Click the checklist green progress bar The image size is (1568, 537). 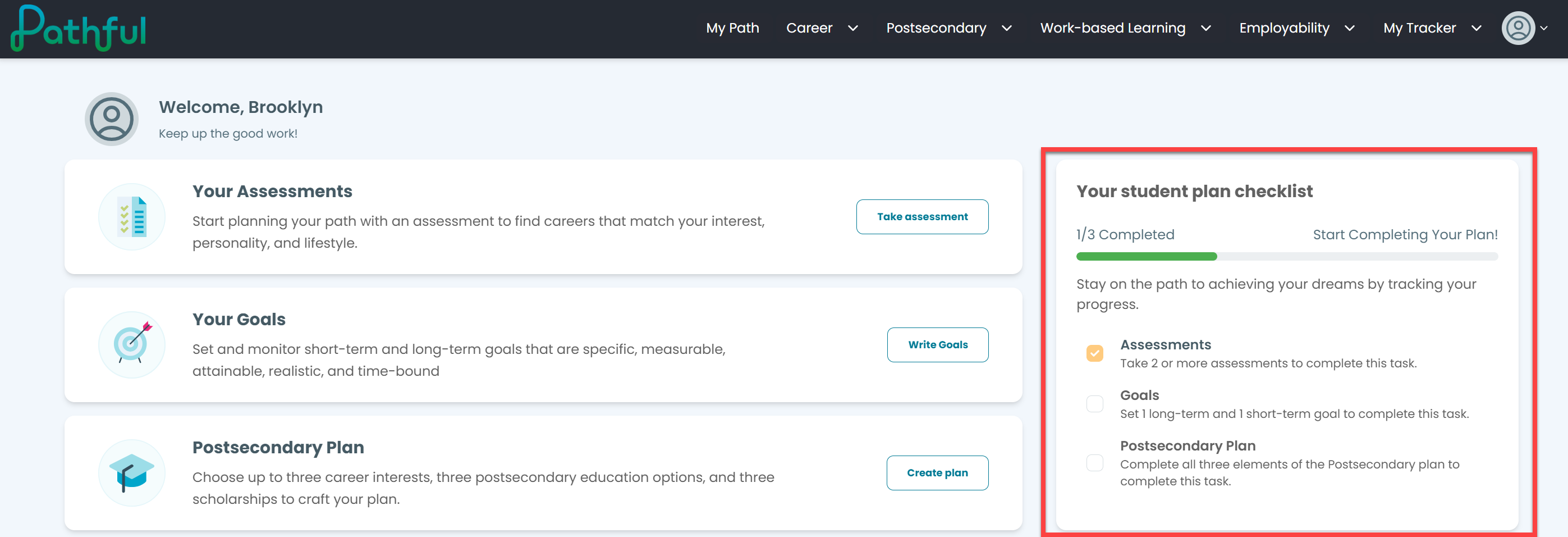click(x=1146, y=257)
